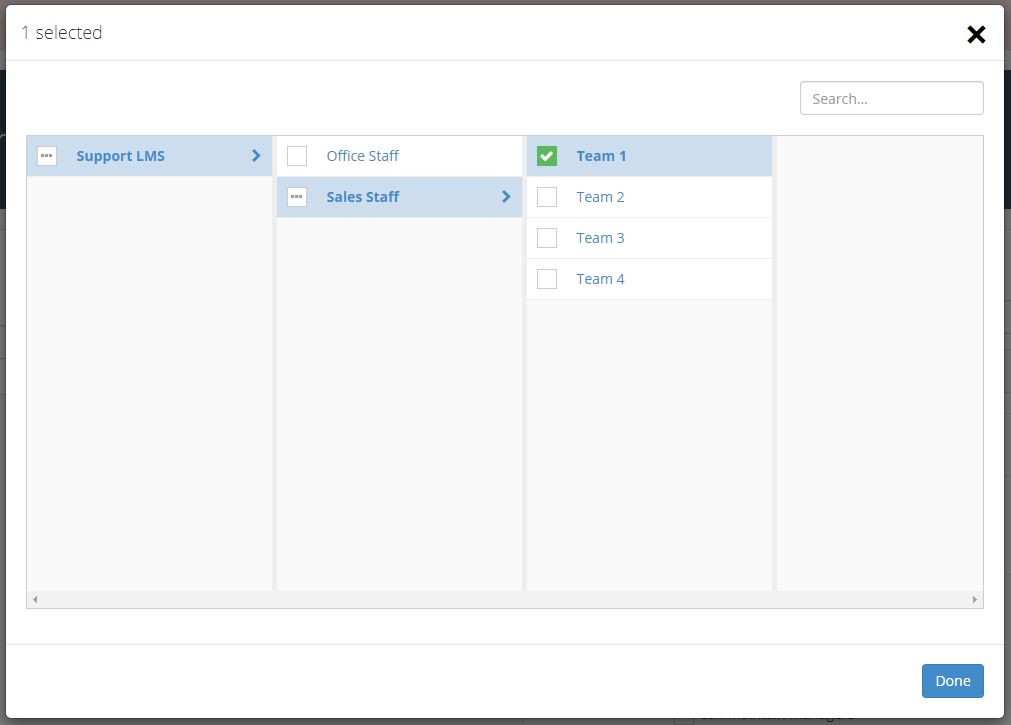The height and width of the screenshot is (725, 1011).
Task: Click the Team 4 label
Action: point(600,279)
